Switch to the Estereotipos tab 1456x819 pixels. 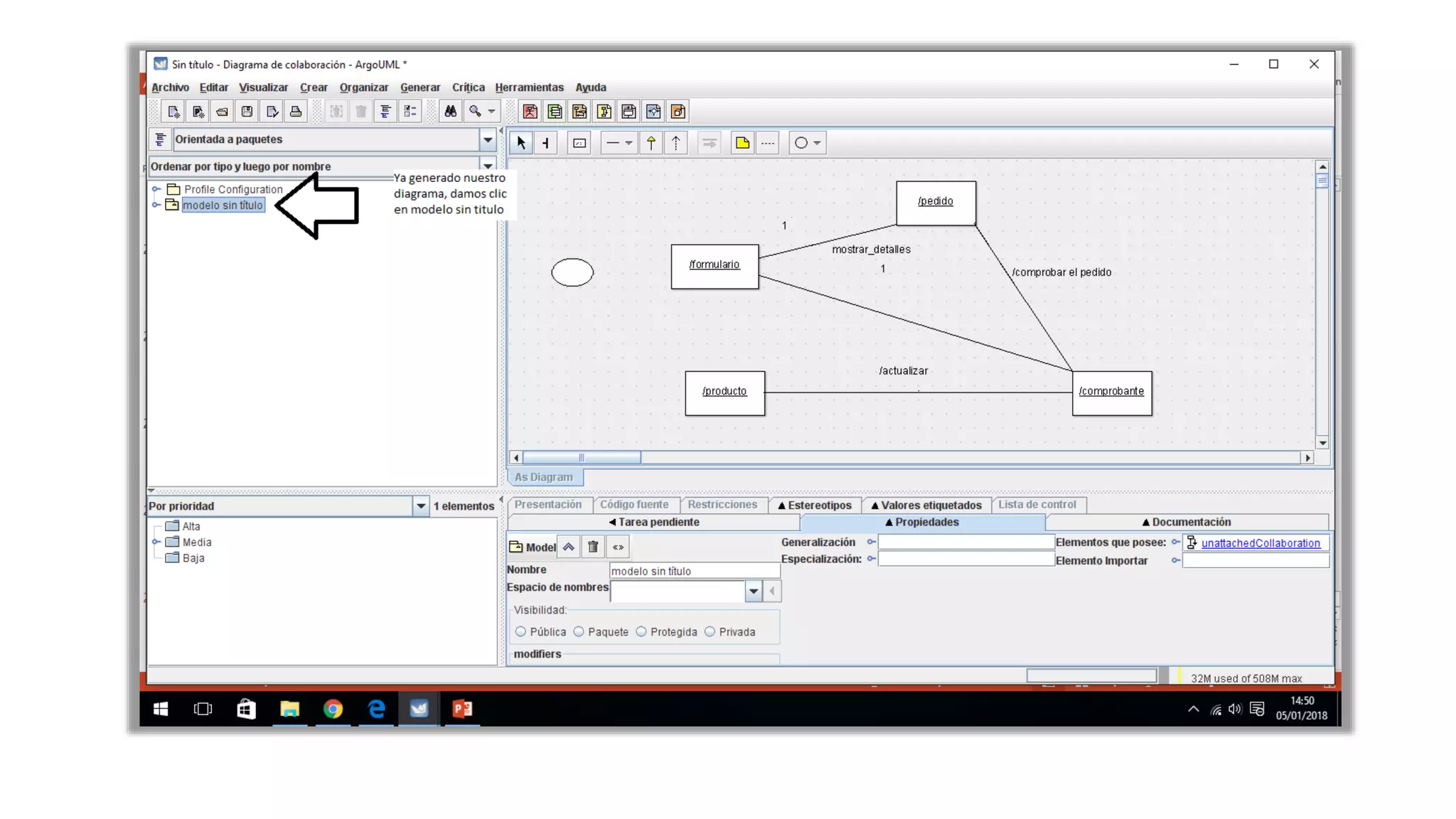tap(815, 505)
